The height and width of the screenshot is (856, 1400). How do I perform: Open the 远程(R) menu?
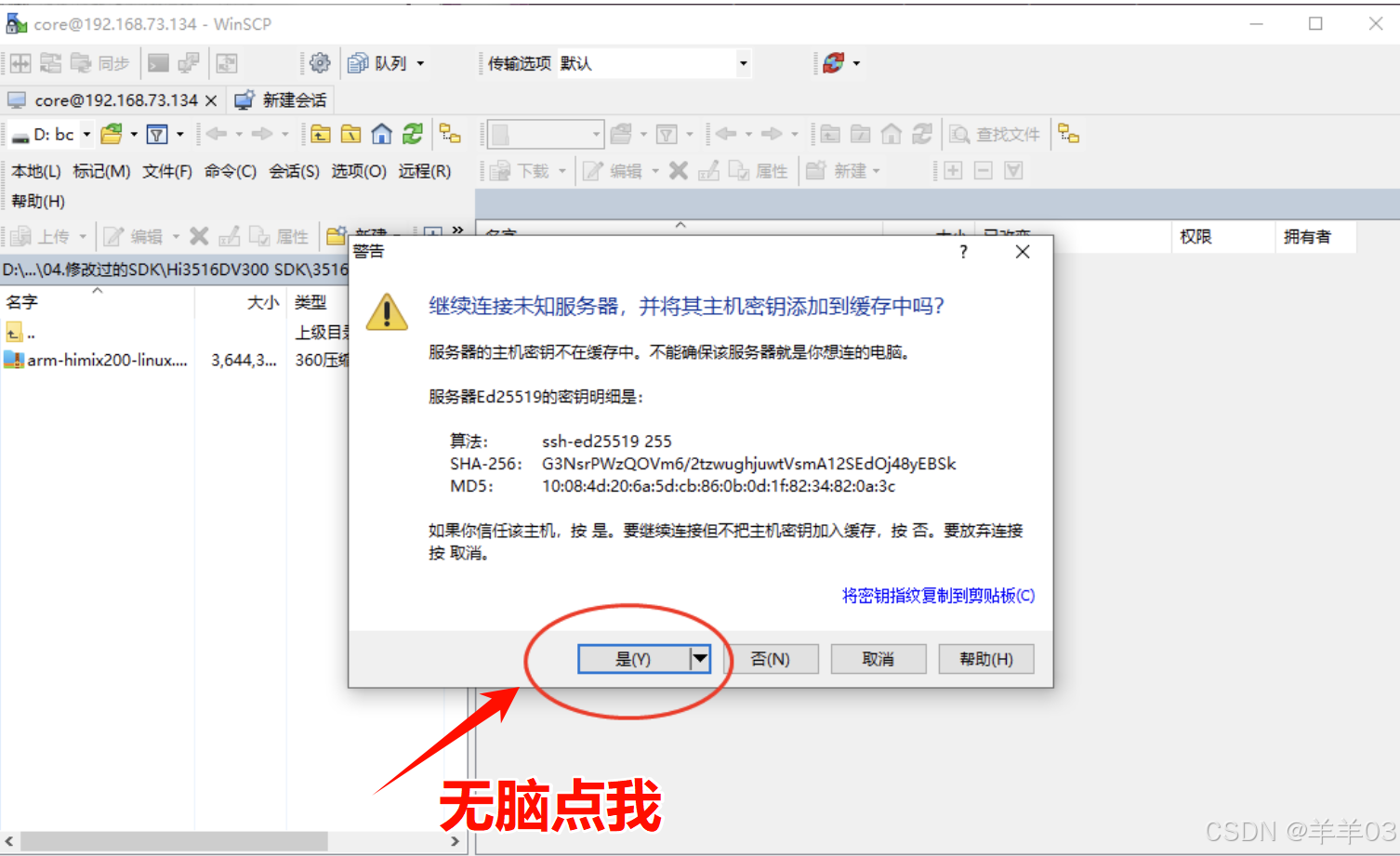(425, 171)
